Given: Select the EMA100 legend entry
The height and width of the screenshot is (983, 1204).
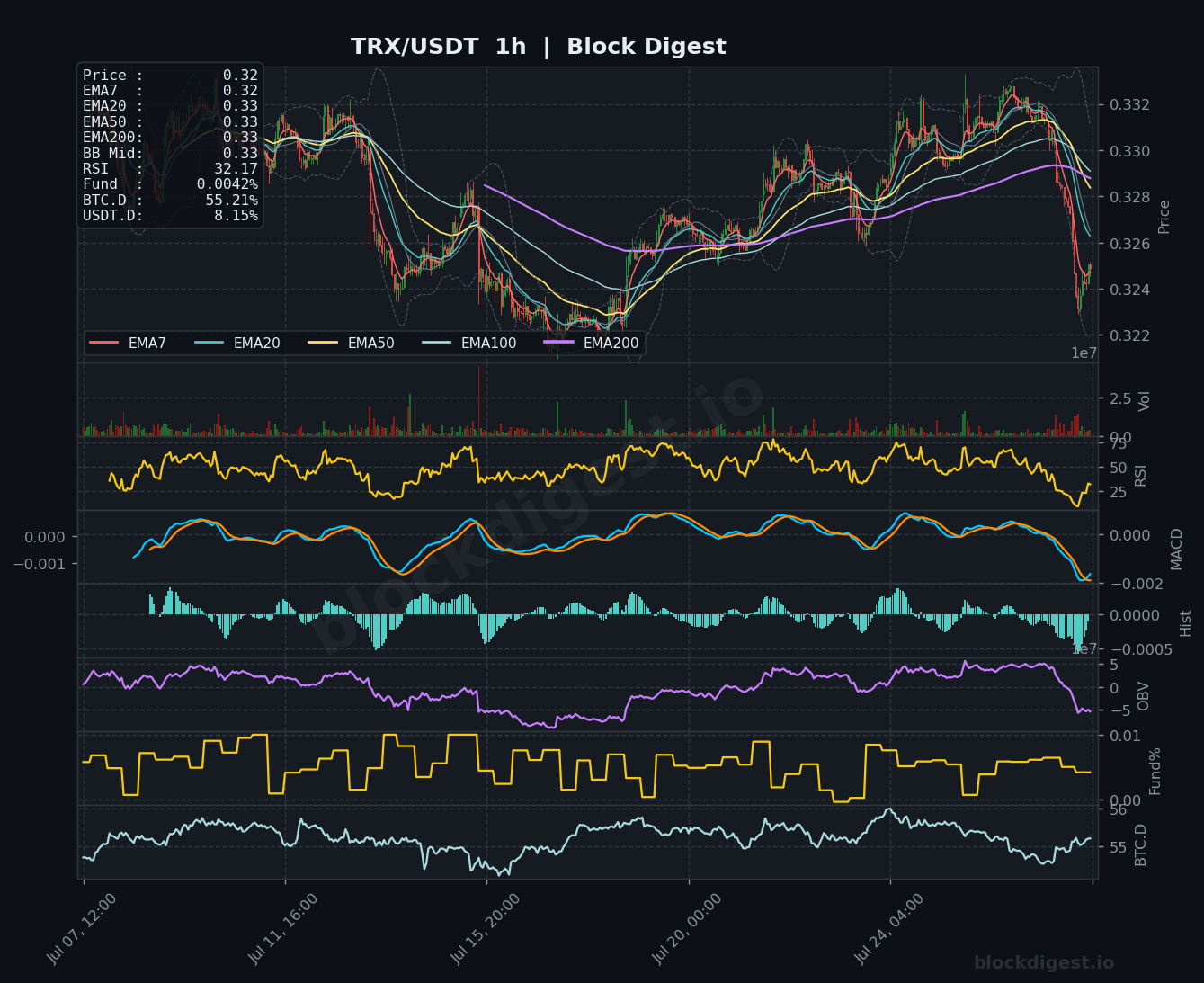Looking at the screenshot, I should coord(469,343).
